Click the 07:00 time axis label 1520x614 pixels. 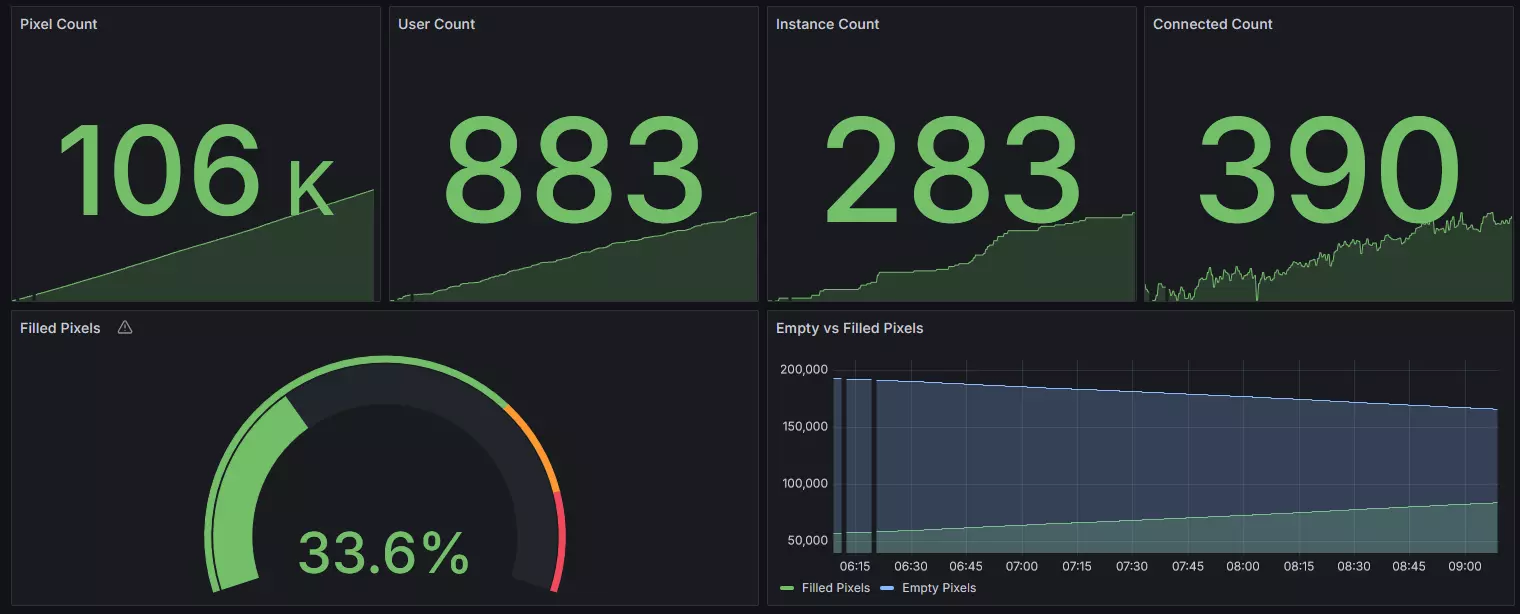tap(1022, 566)
